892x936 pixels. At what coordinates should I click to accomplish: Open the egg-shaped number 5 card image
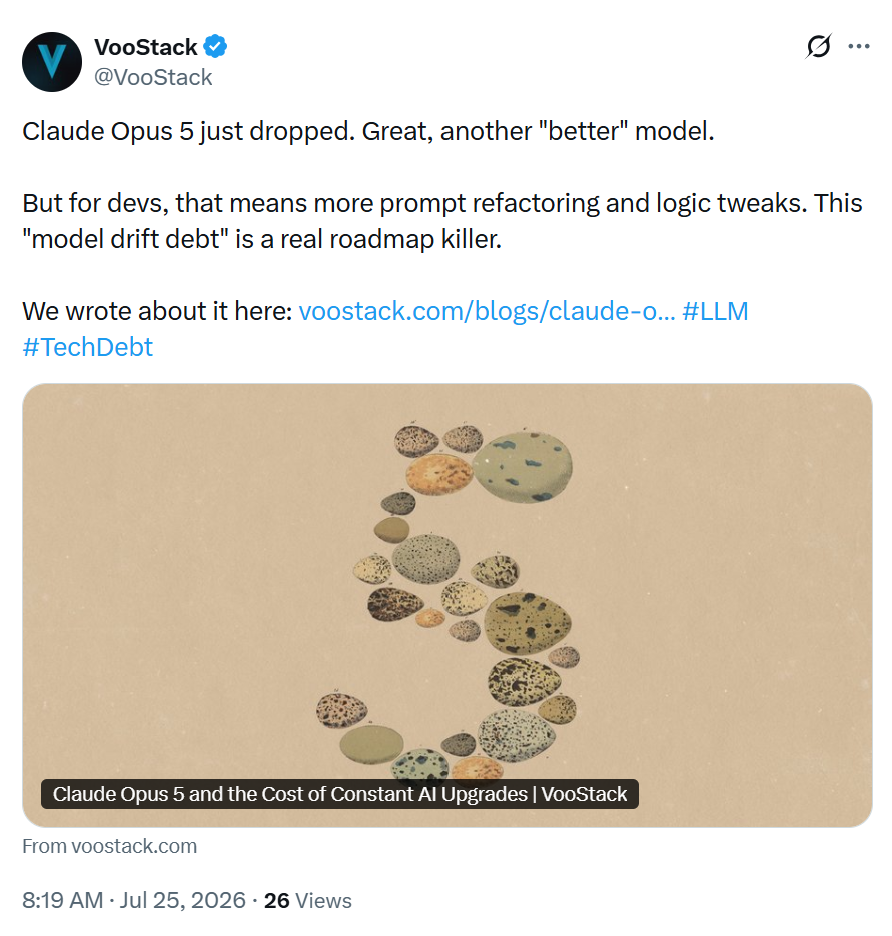click(x=447, y=605)
